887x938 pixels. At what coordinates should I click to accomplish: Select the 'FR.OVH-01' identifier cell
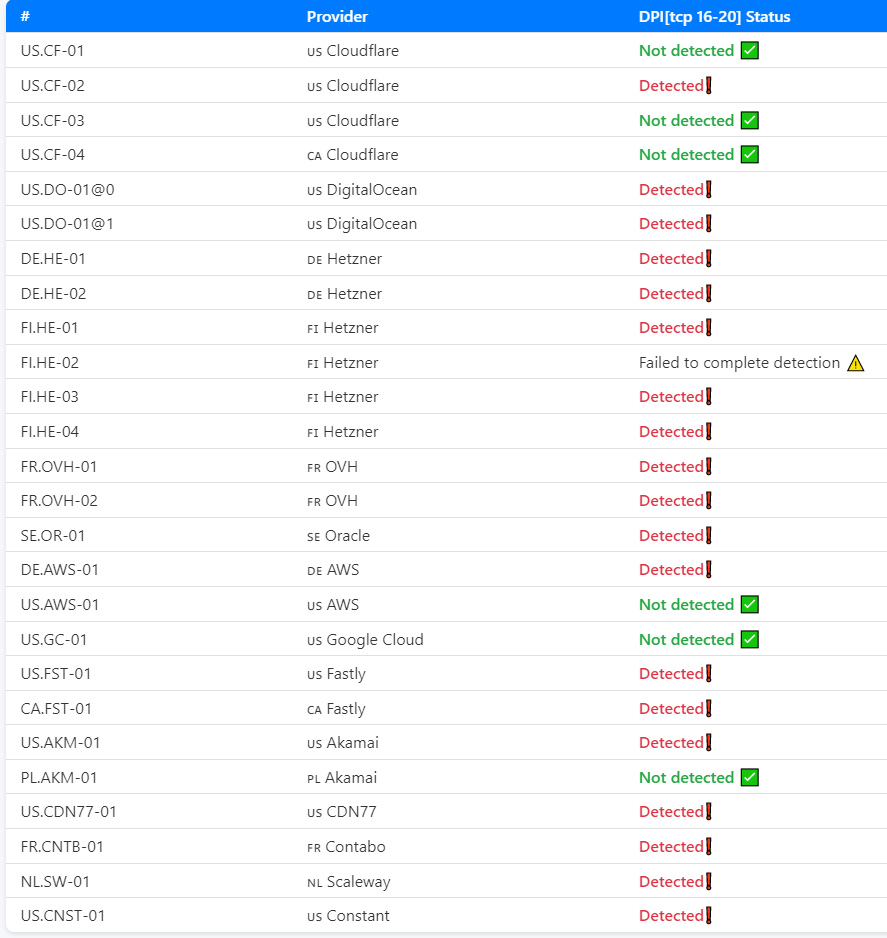[x=59, y=467]
